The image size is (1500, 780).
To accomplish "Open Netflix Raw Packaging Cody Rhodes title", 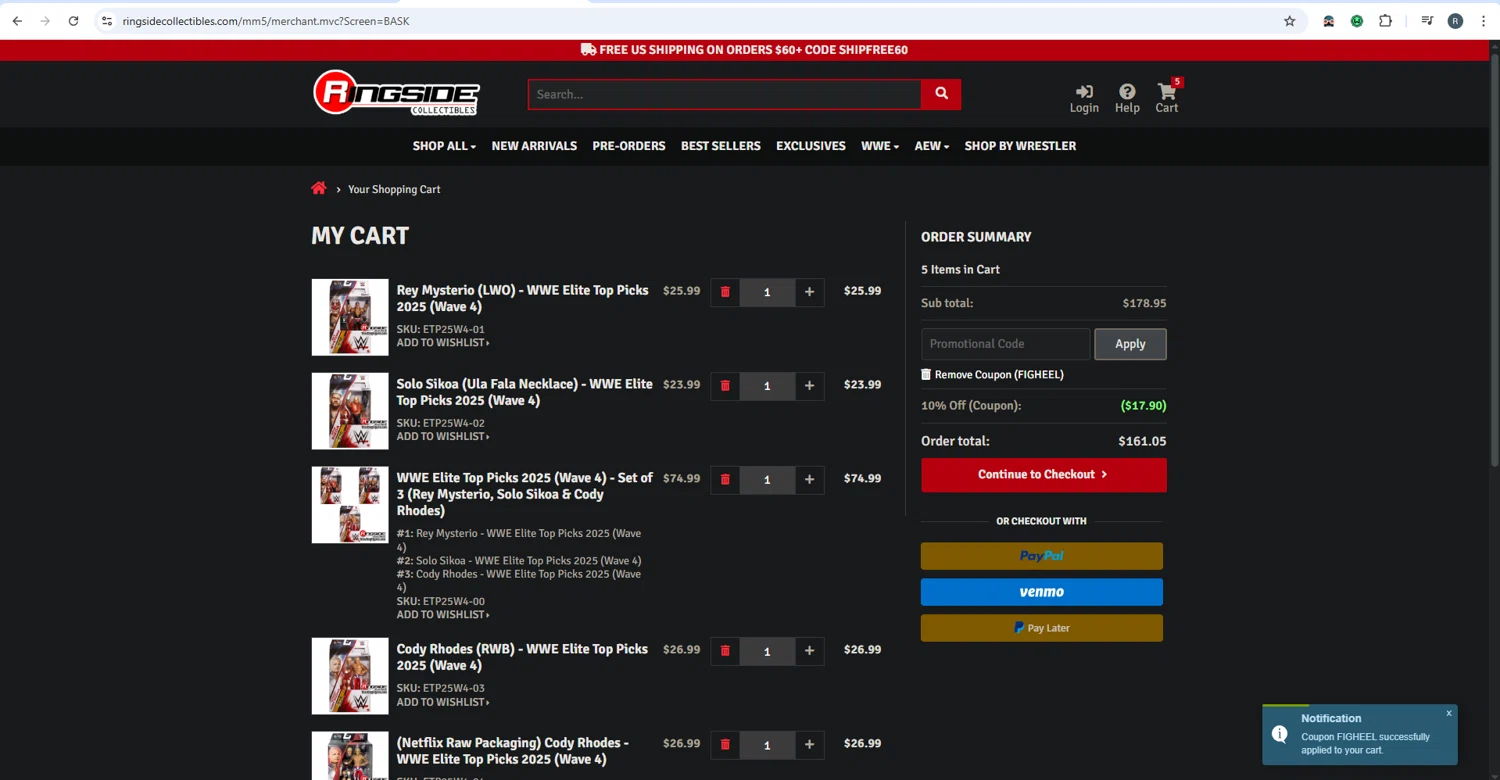I will tap(512, 751).
